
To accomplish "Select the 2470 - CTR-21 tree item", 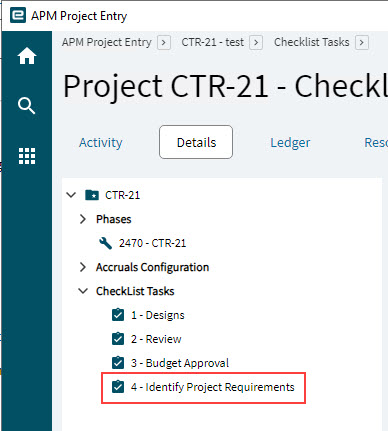I will pyautogui.click(x=152, y=243).
